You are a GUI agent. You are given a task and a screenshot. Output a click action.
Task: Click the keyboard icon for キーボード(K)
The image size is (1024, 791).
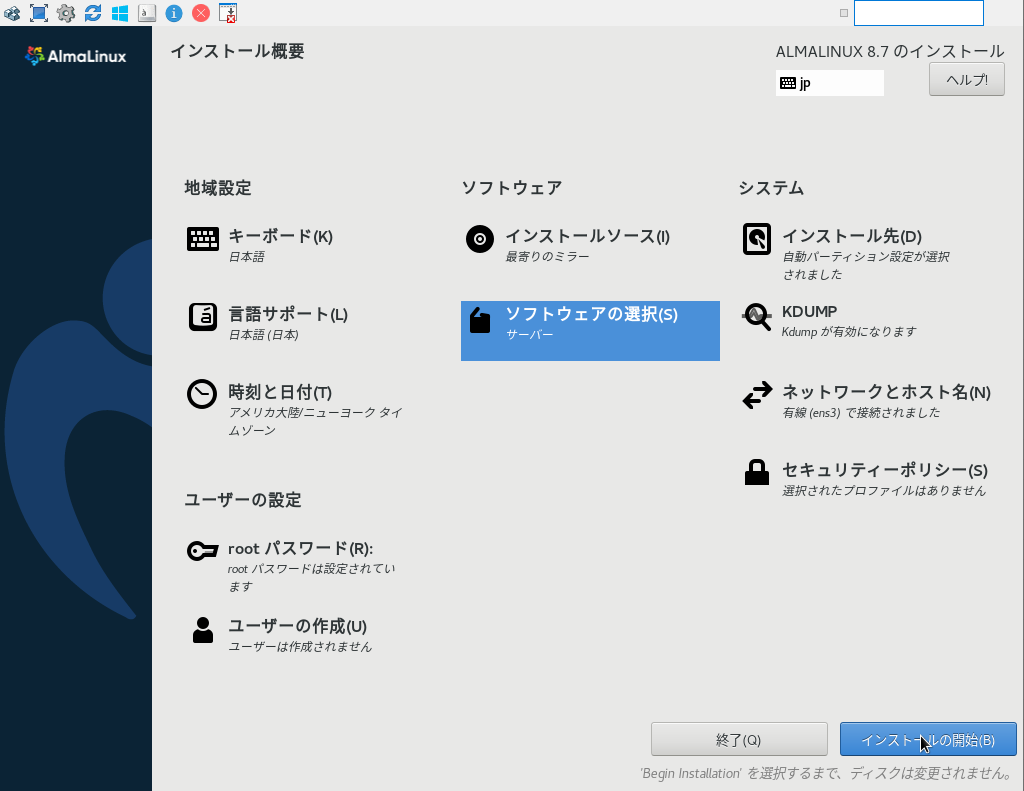point(203,239)
